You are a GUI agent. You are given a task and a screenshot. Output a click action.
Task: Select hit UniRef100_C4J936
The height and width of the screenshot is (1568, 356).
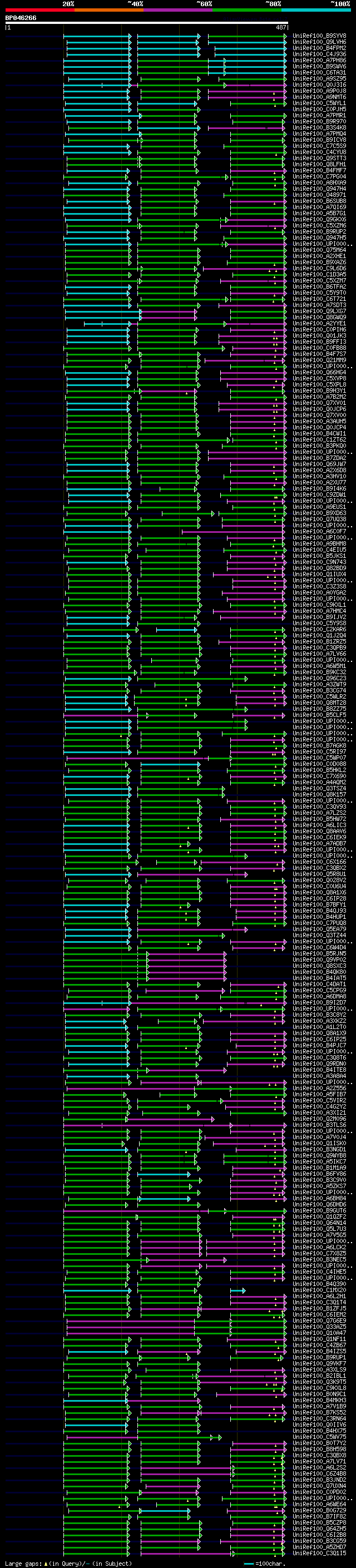[x=319, y=54]
